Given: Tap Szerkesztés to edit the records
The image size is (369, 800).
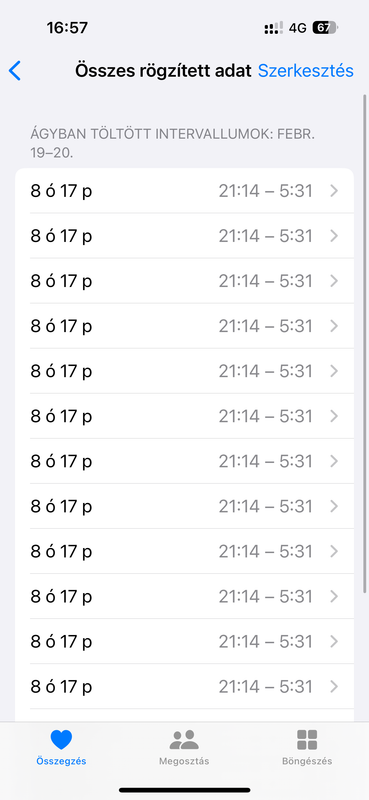Looking at the screenshot, I should [x=306, y=71].
